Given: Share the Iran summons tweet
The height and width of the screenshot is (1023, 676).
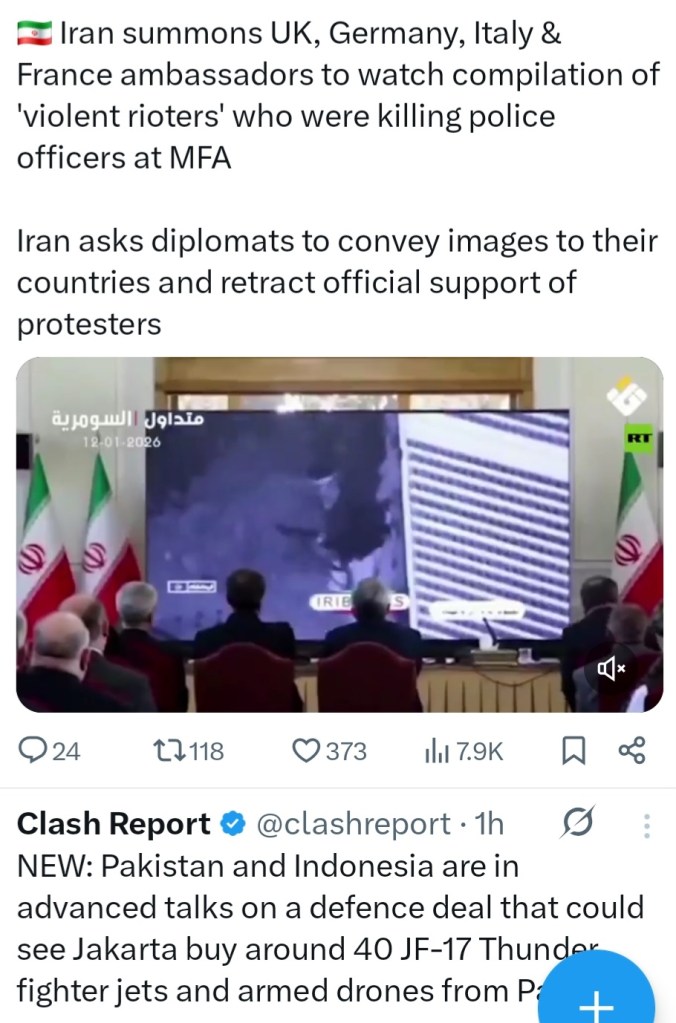Looking at the screenshot, I should 632,750.
